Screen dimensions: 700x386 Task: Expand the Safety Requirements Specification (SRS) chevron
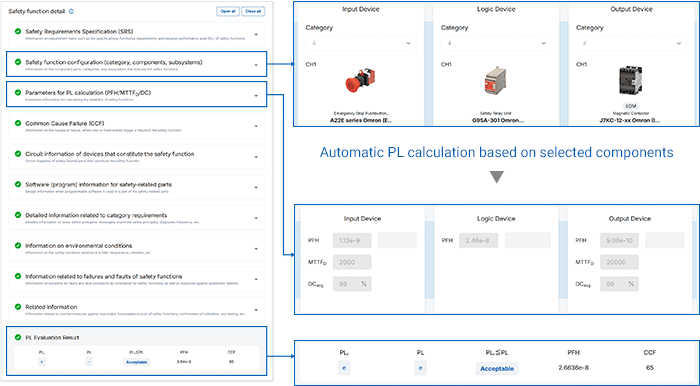point(256,34)
